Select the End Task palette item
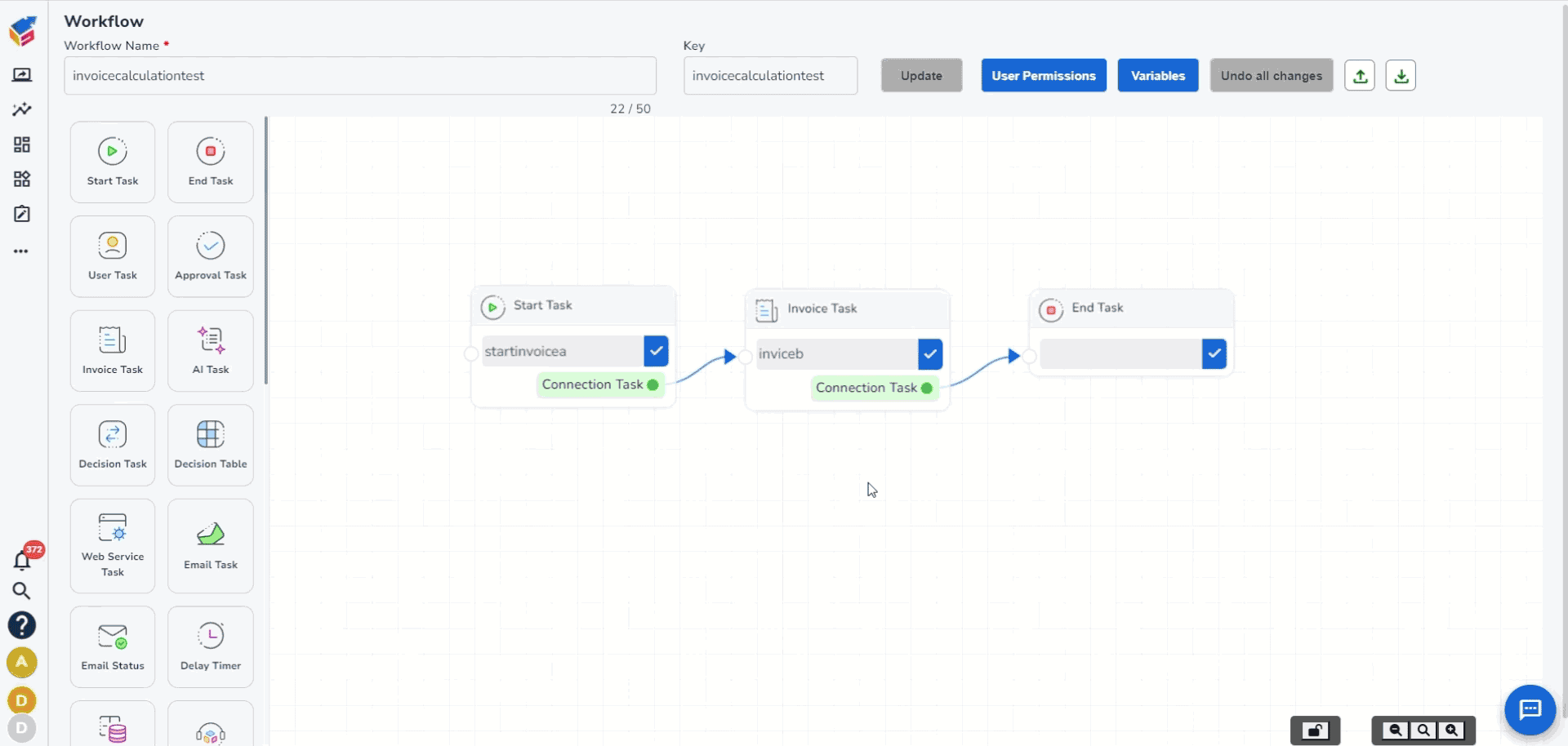 point(211,162)
